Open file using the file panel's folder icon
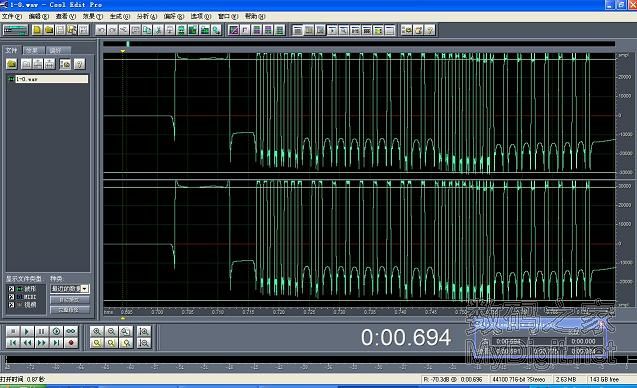 (x=12, y=64)
